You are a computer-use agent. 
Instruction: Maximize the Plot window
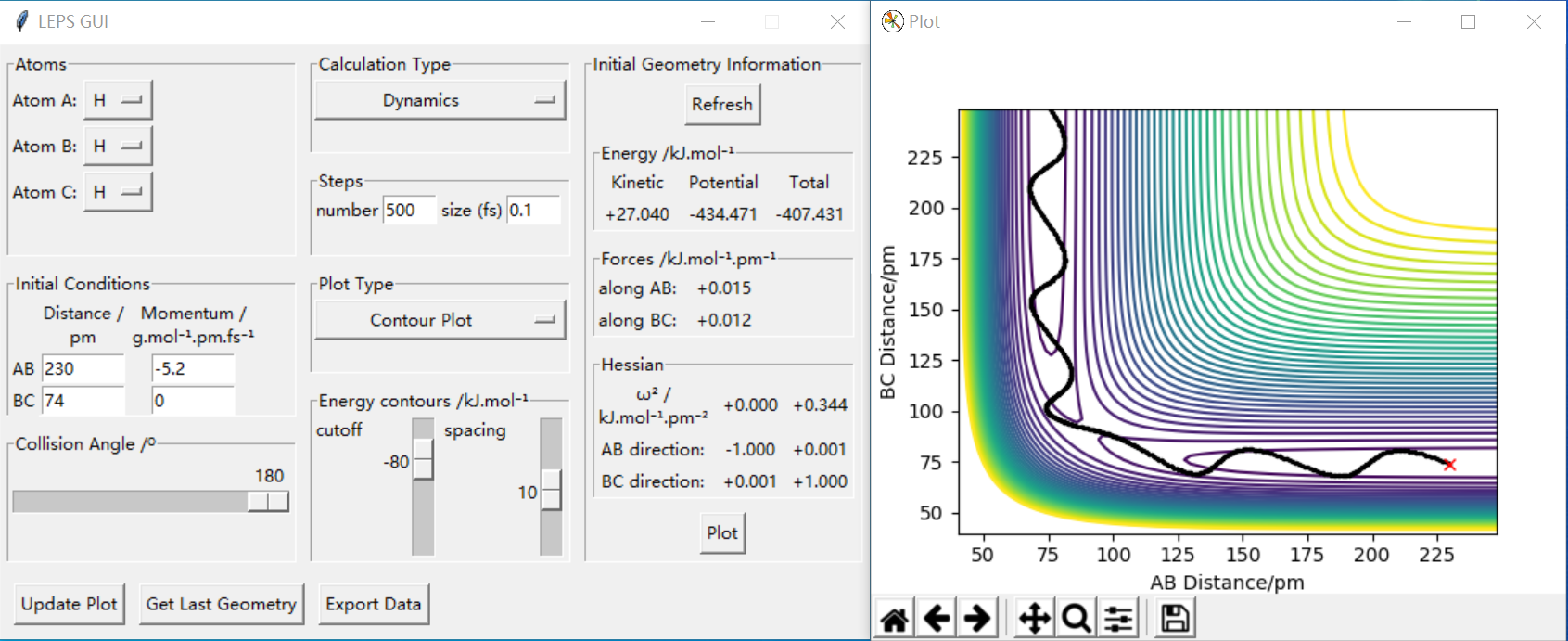[1468, 21]
